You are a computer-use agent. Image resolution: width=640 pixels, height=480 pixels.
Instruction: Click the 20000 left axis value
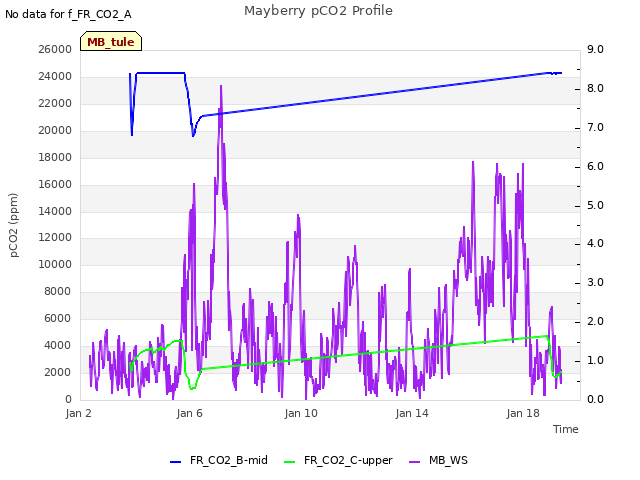(x=55, y=130)
